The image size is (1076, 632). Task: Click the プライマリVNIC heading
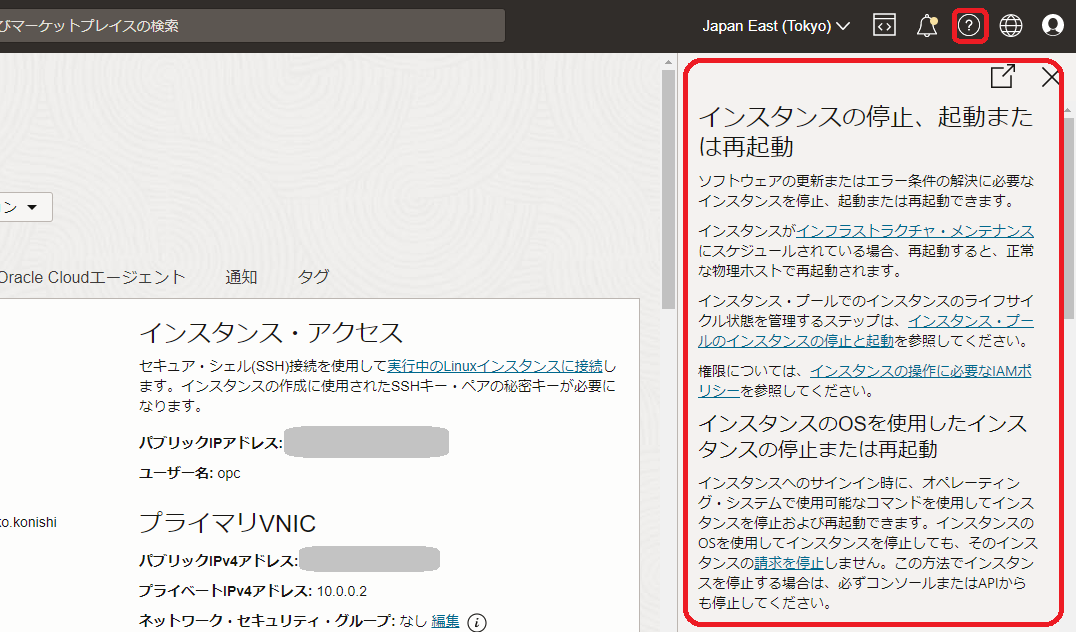[x=227, y=523]
